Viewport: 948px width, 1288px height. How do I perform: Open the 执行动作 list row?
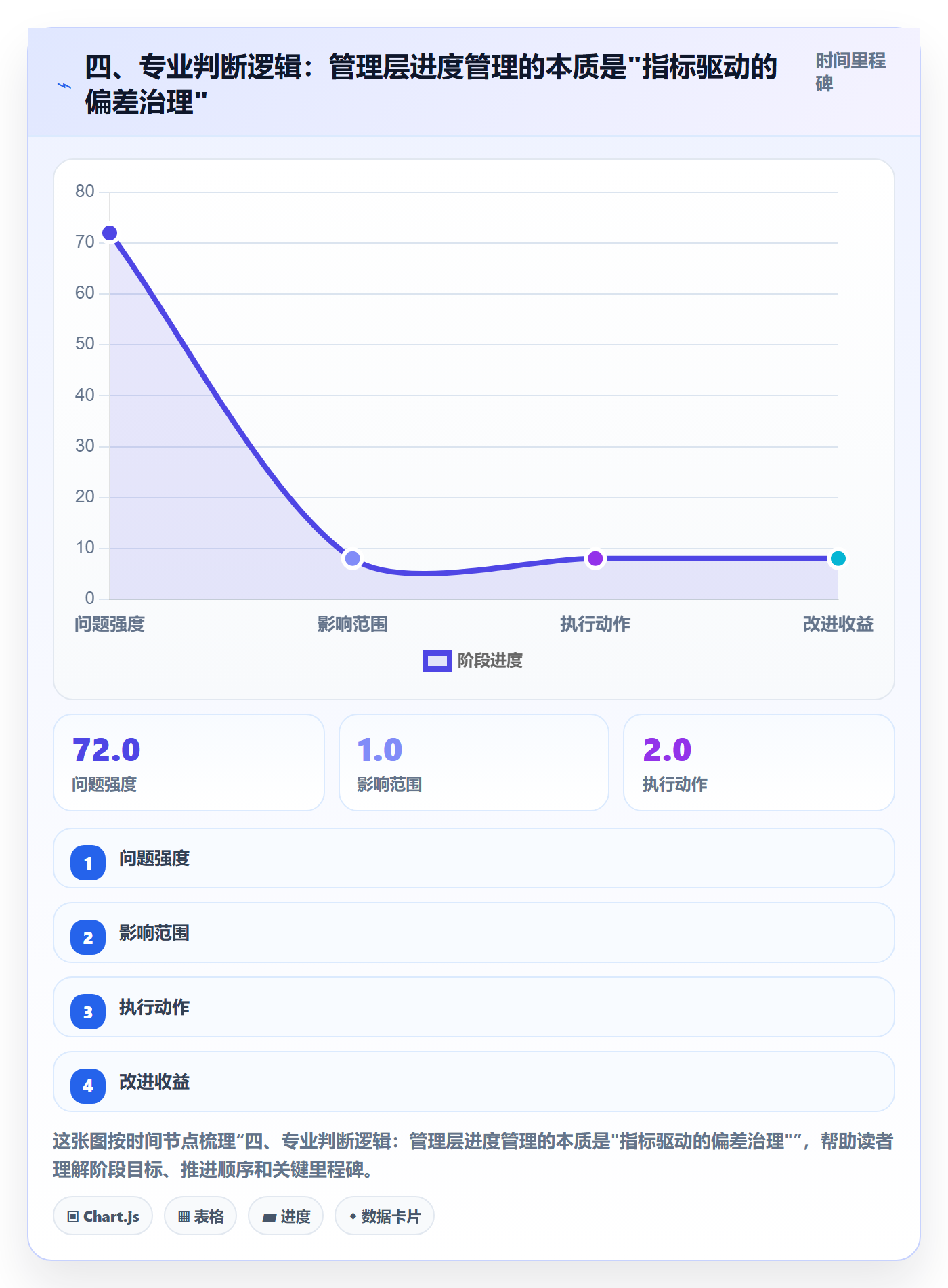coord(474,1007)
